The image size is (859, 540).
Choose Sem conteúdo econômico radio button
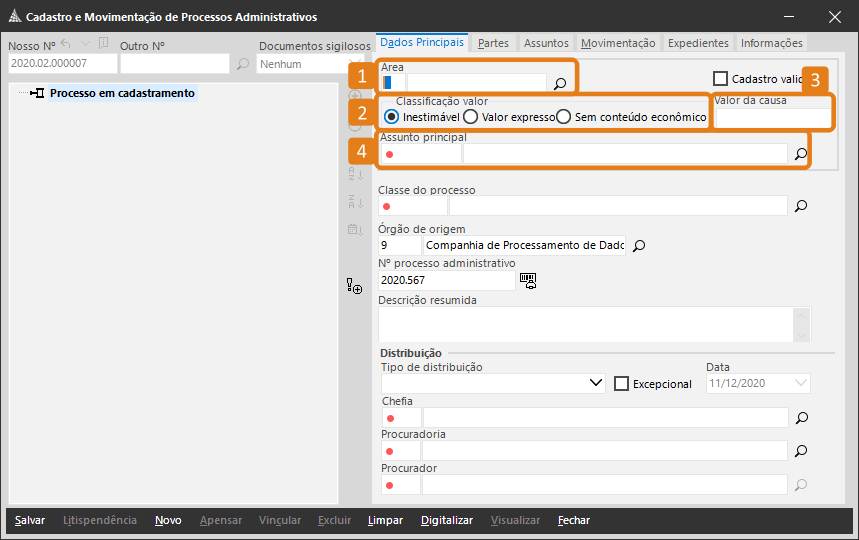(563, 117)
